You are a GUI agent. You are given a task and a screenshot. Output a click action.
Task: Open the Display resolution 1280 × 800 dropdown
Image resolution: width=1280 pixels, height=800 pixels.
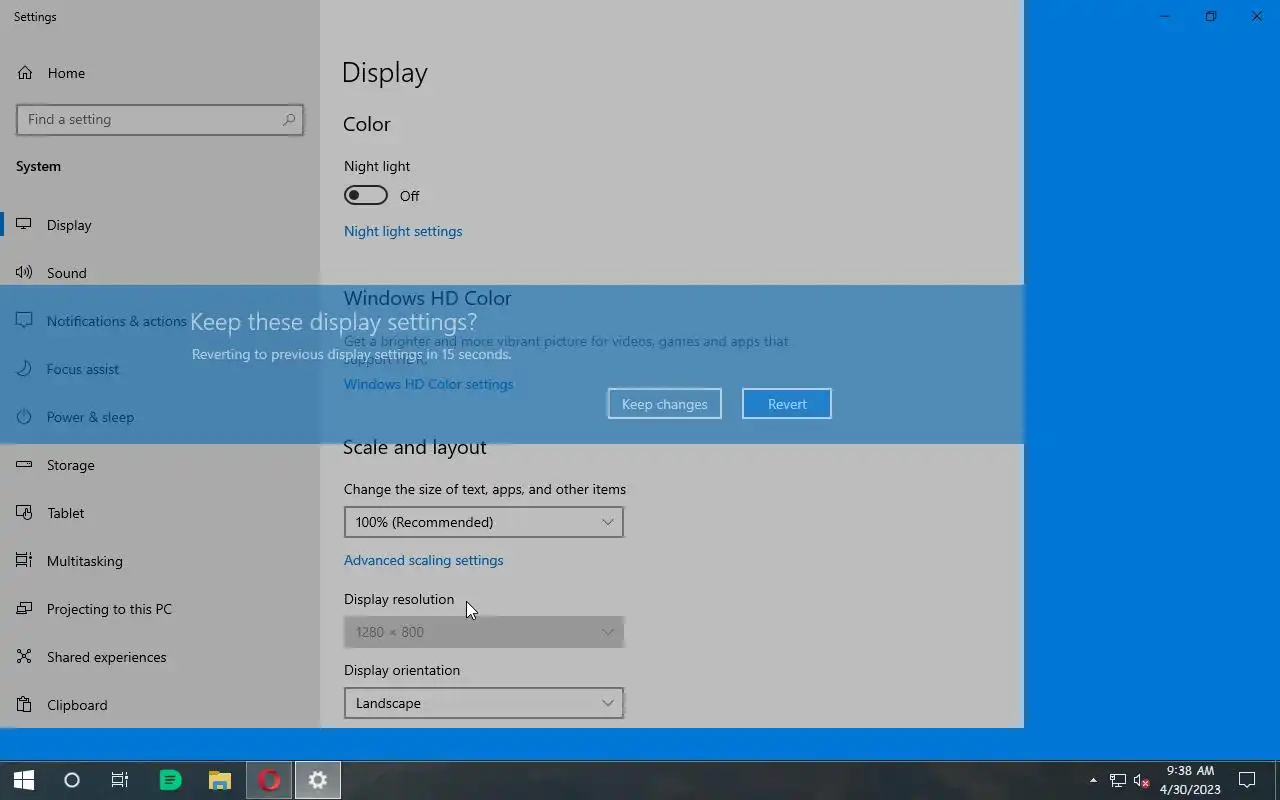(x=484, y=632)
